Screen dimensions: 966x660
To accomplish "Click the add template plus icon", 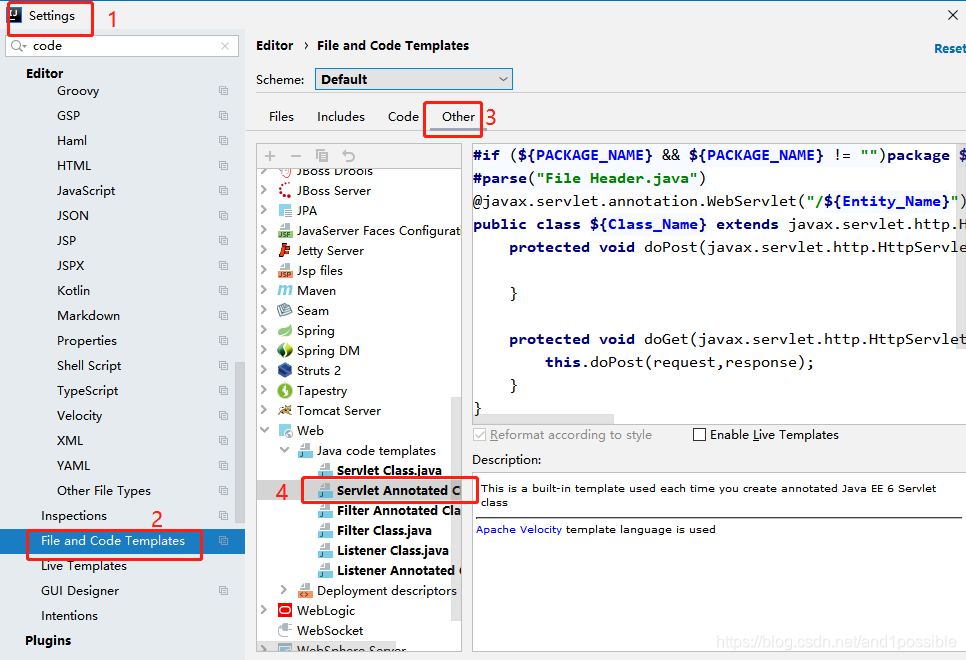I will 270,156.
